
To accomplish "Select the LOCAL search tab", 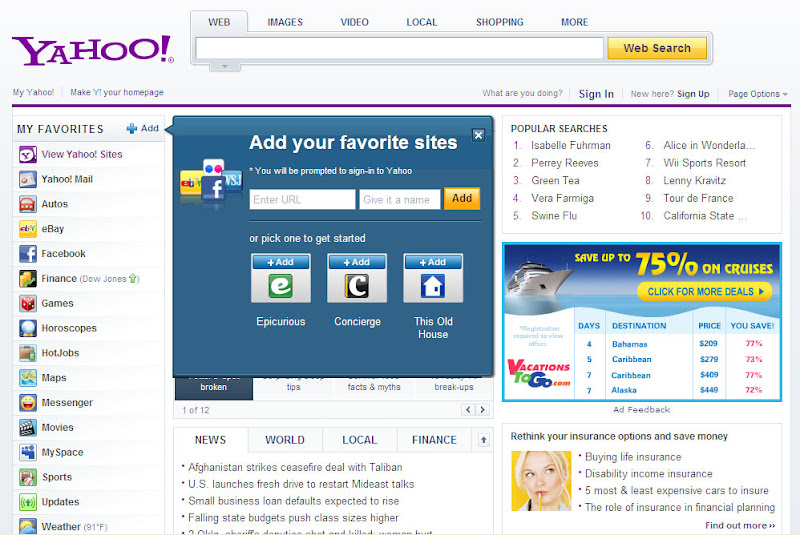I will 422,22.
